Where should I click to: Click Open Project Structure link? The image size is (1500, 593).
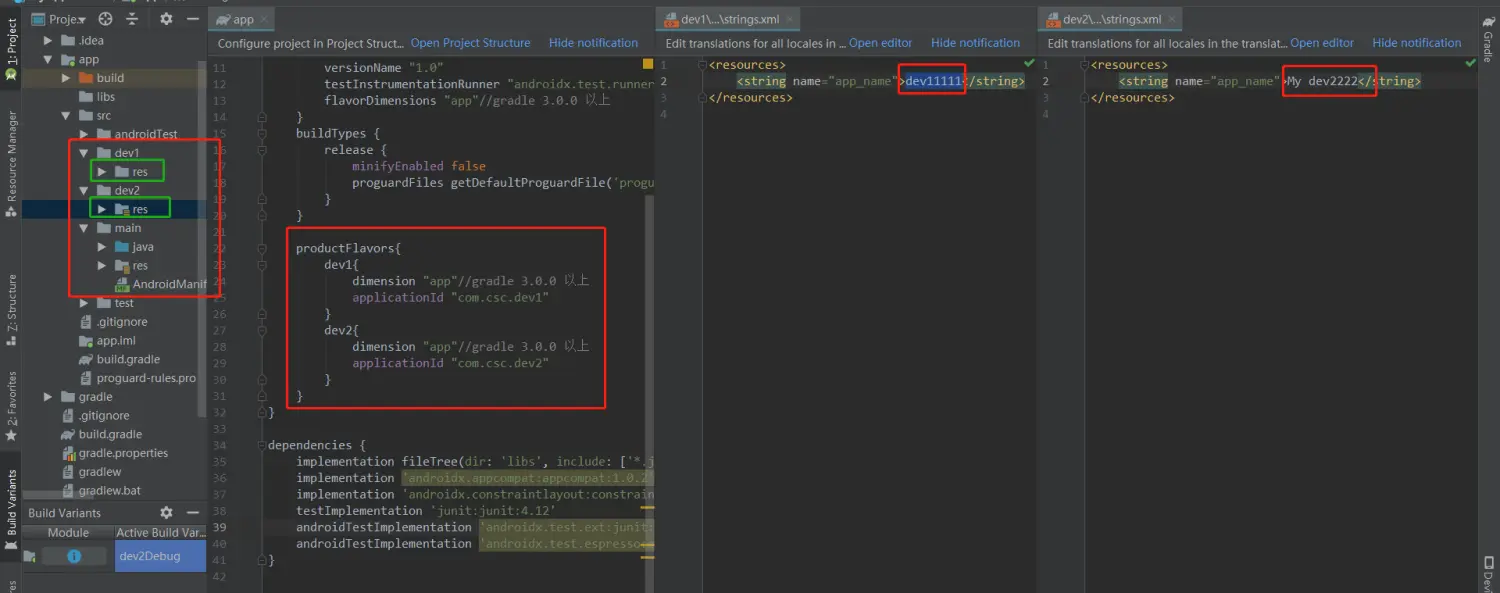(470, 43)
